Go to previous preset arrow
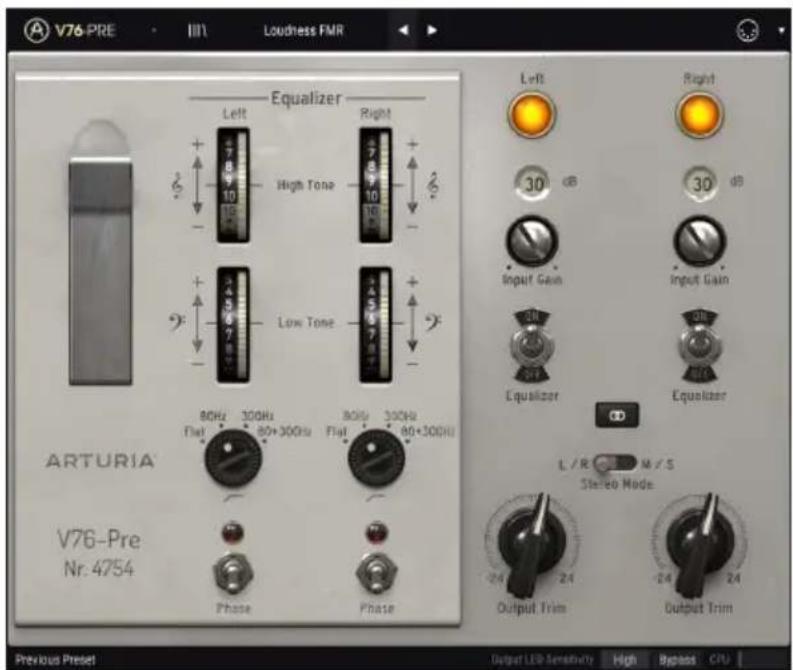This screenshot has width=793, height=670. (403, 30)
